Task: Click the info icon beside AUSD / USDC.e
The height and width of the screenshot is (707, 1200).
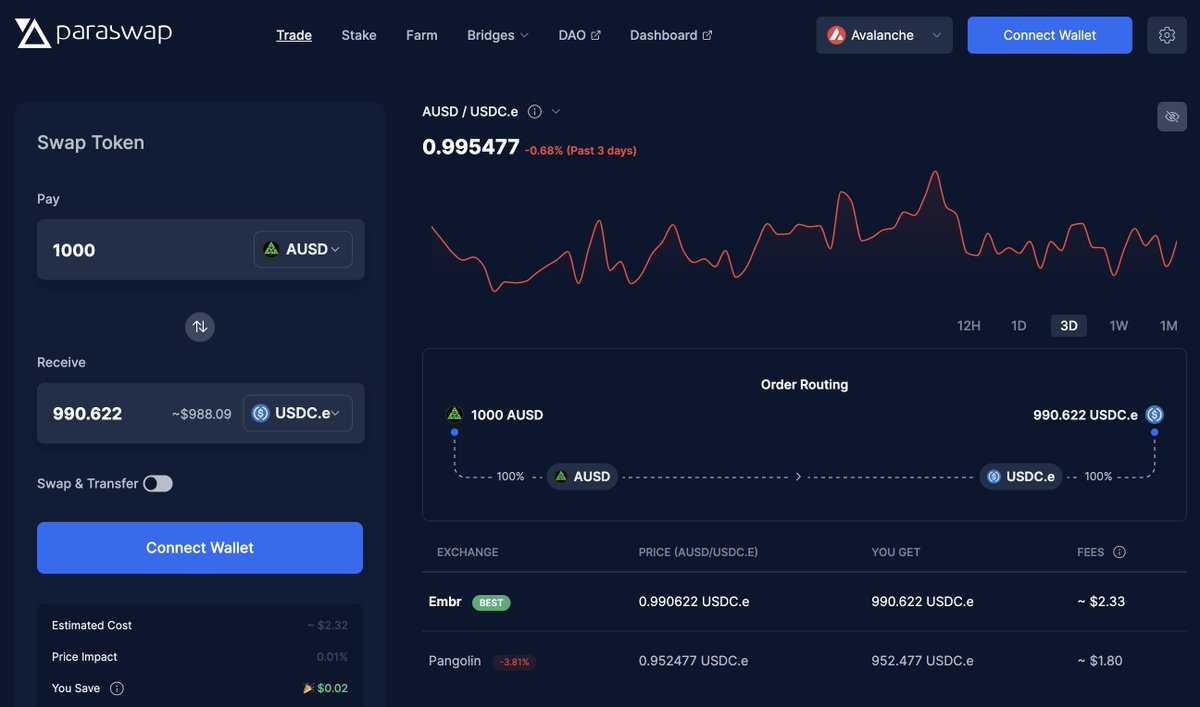Action: pyautogui.click(x=535, y=112)
